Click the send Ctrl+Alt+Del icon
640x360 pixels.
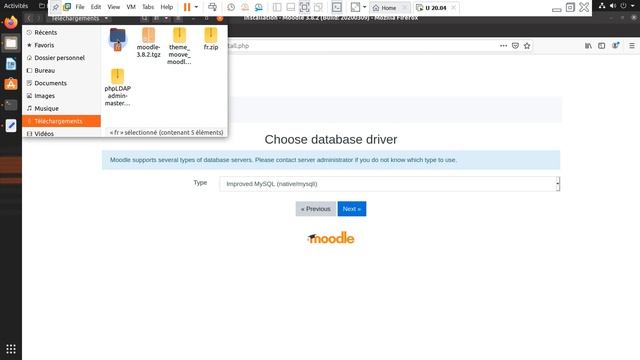212,7
